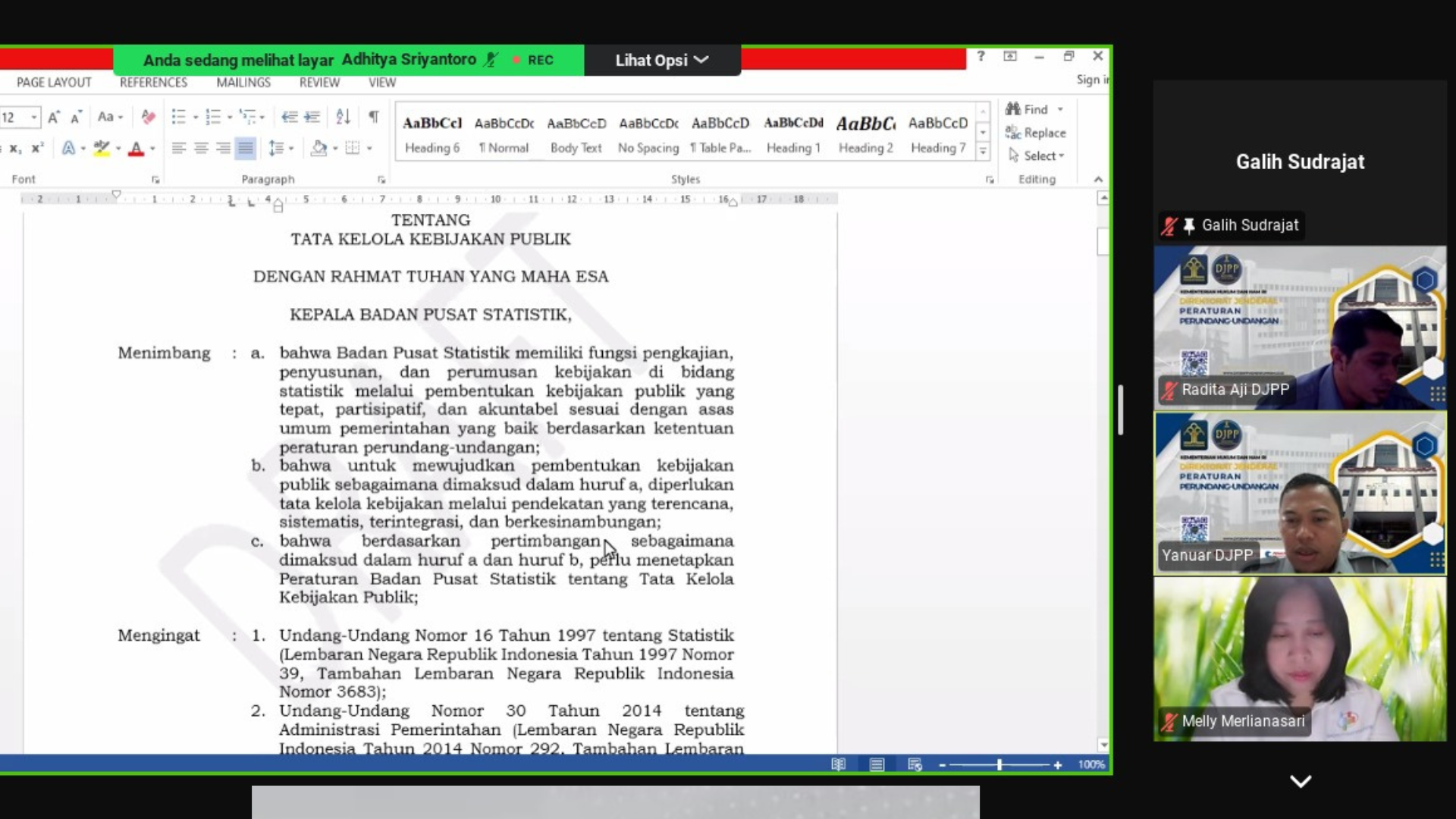Switch to Print Layout view
The image size is (1456, 819).
[877, 764]
